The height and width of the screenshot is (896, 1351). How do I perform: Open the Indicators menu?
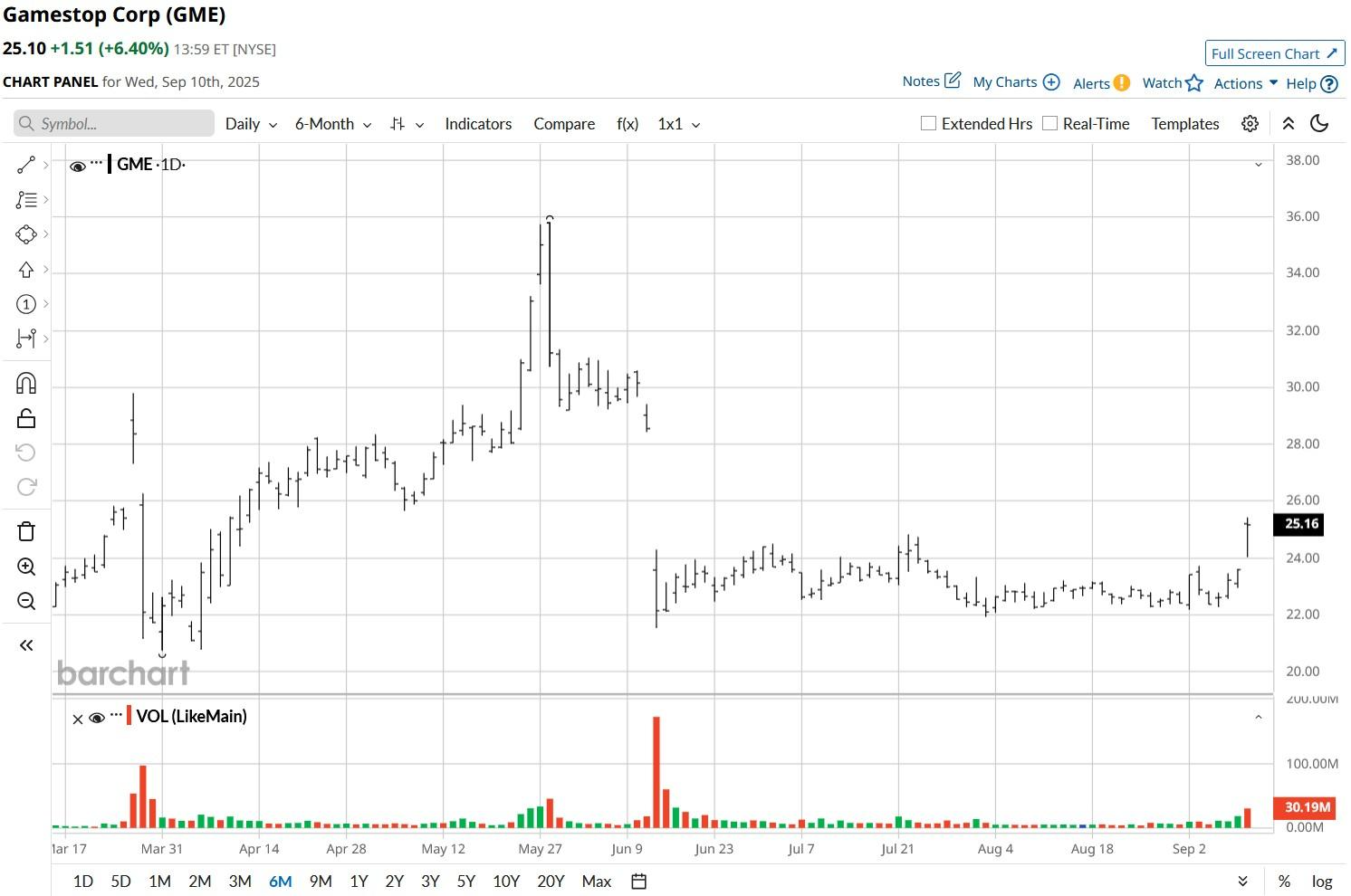click(478, 124)
